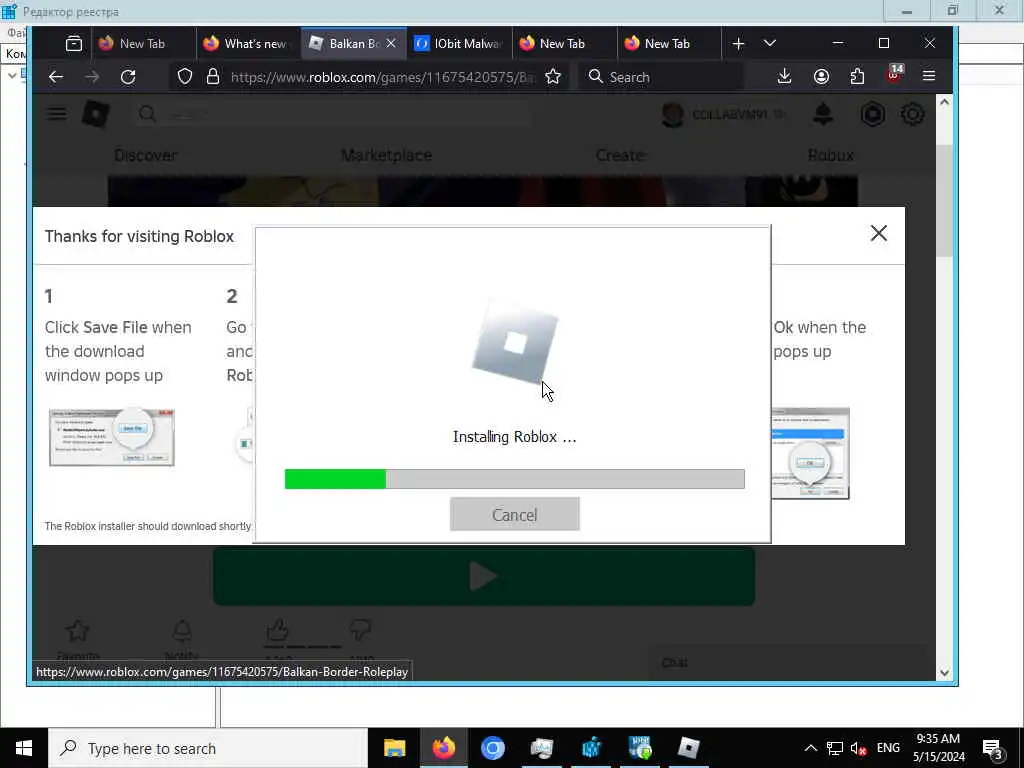Click the Save File step thumbnail
The height and width of the screenshot is (768, 1024).
point(112,437)
